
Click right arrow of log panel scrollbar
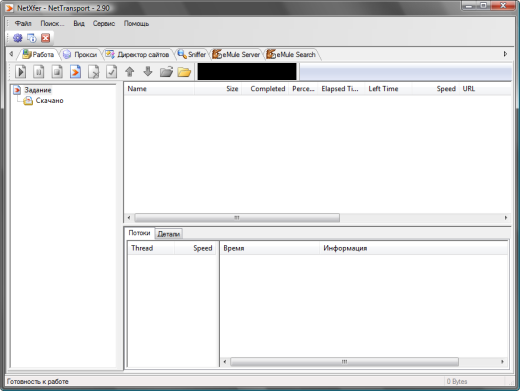click(x=502, y=362)
